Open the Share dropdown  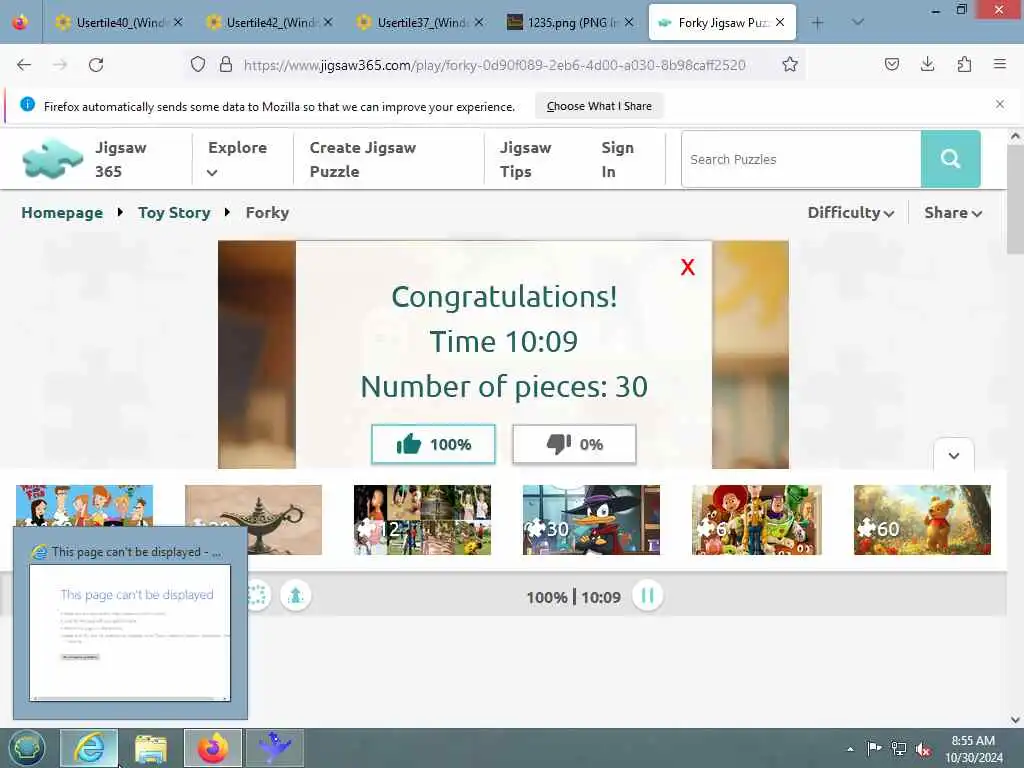(x=953, y=213)
